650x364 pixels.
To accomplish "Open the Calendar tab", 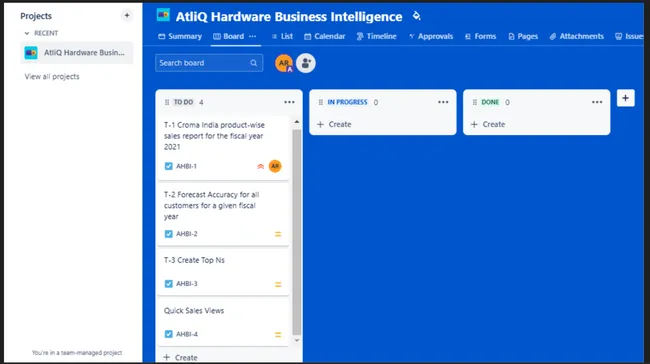I will tap(325, 36).
